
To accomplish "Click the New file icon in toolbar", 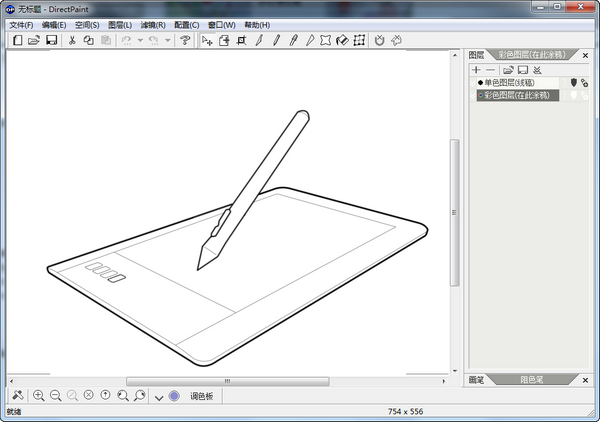I will point(17,41).
